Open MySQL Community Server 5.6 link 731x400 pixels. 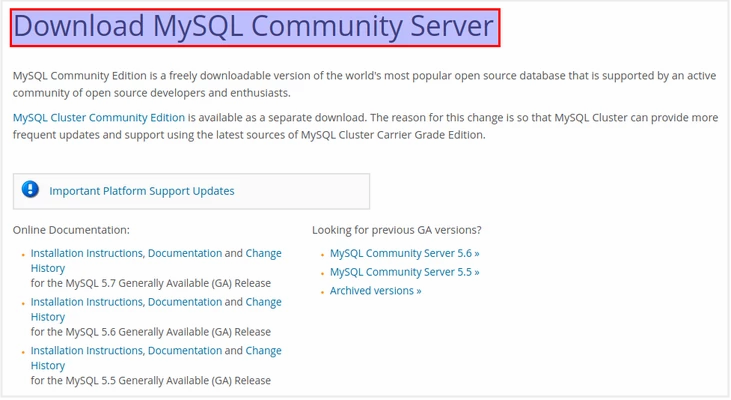pyautogui.click(x=405, y=253)
